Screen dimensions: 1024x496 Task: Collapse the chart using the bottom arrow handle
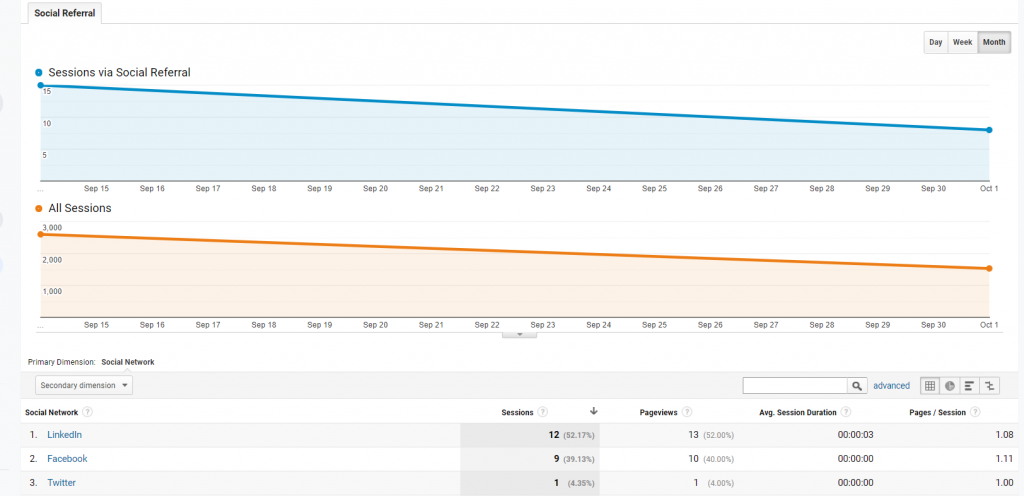pos(519,333)
